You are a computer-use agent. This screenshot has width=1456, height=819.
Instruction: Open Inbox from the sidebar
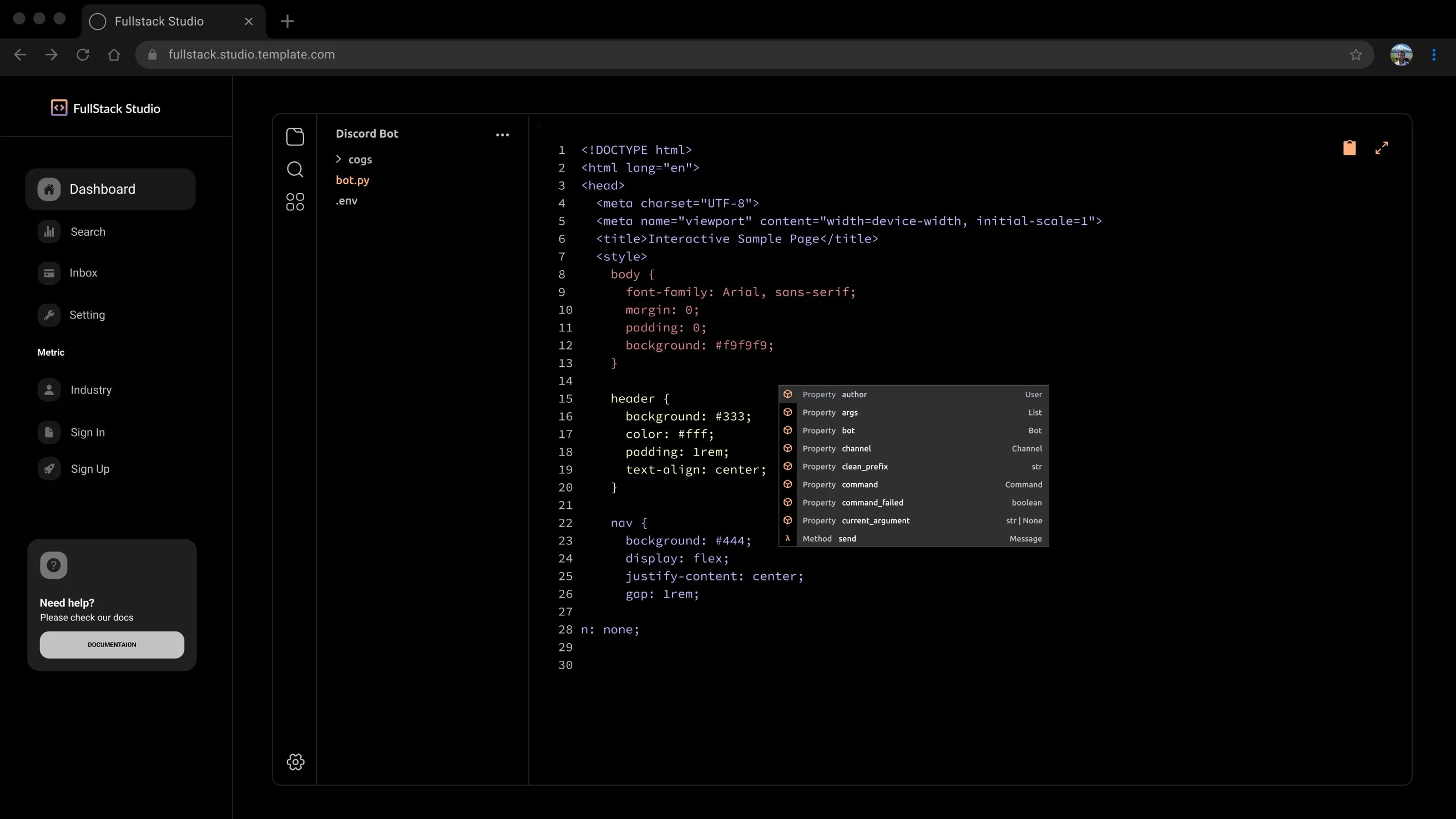[83, 273]
